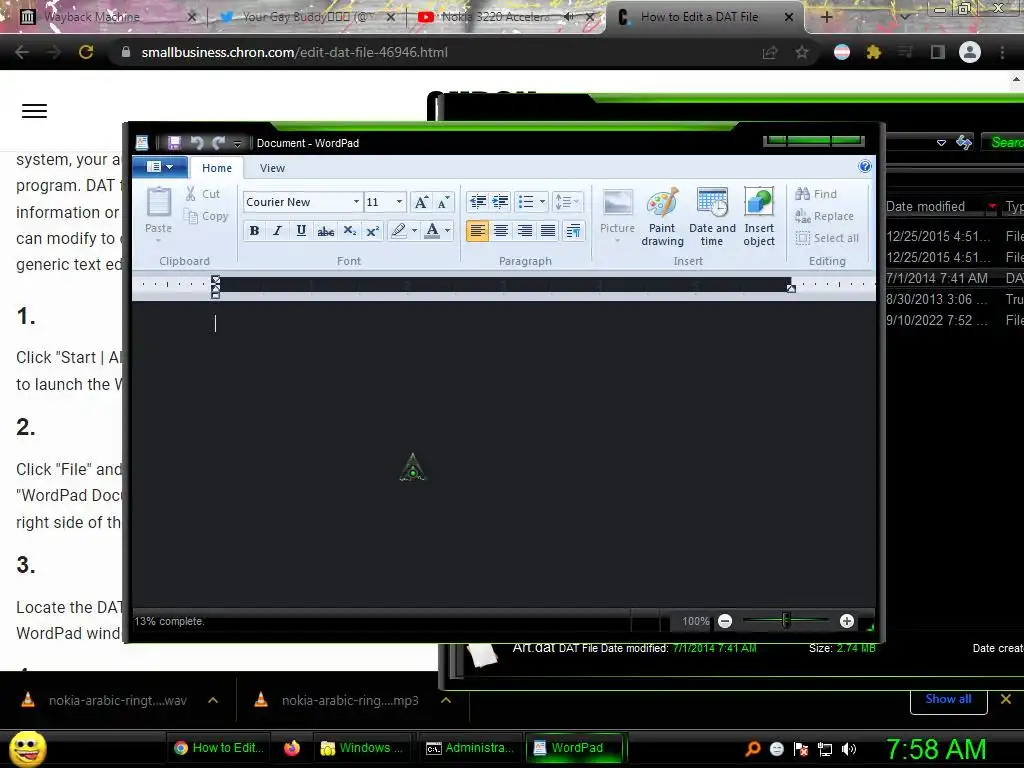Click the text highlight color pen icon
The width and height of the screenshot is (1024, 768).
coord(398,231)
